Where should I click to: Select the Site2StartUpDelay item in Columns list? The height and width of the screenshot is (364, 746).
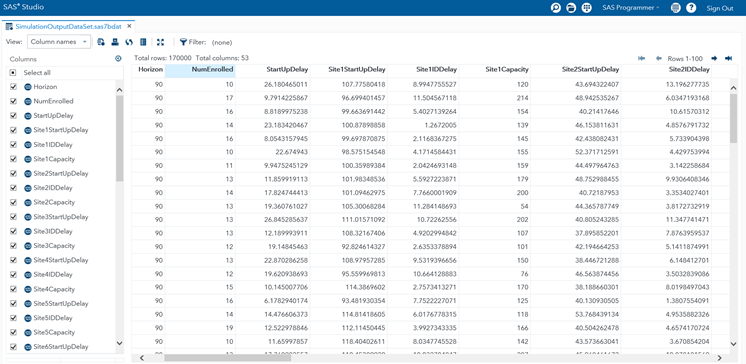[60, 174]
